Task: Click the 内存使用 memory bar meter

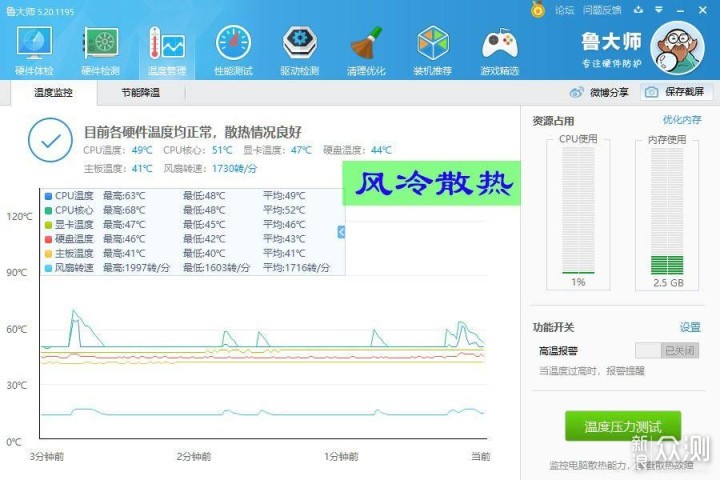Action: click(667, 210)
